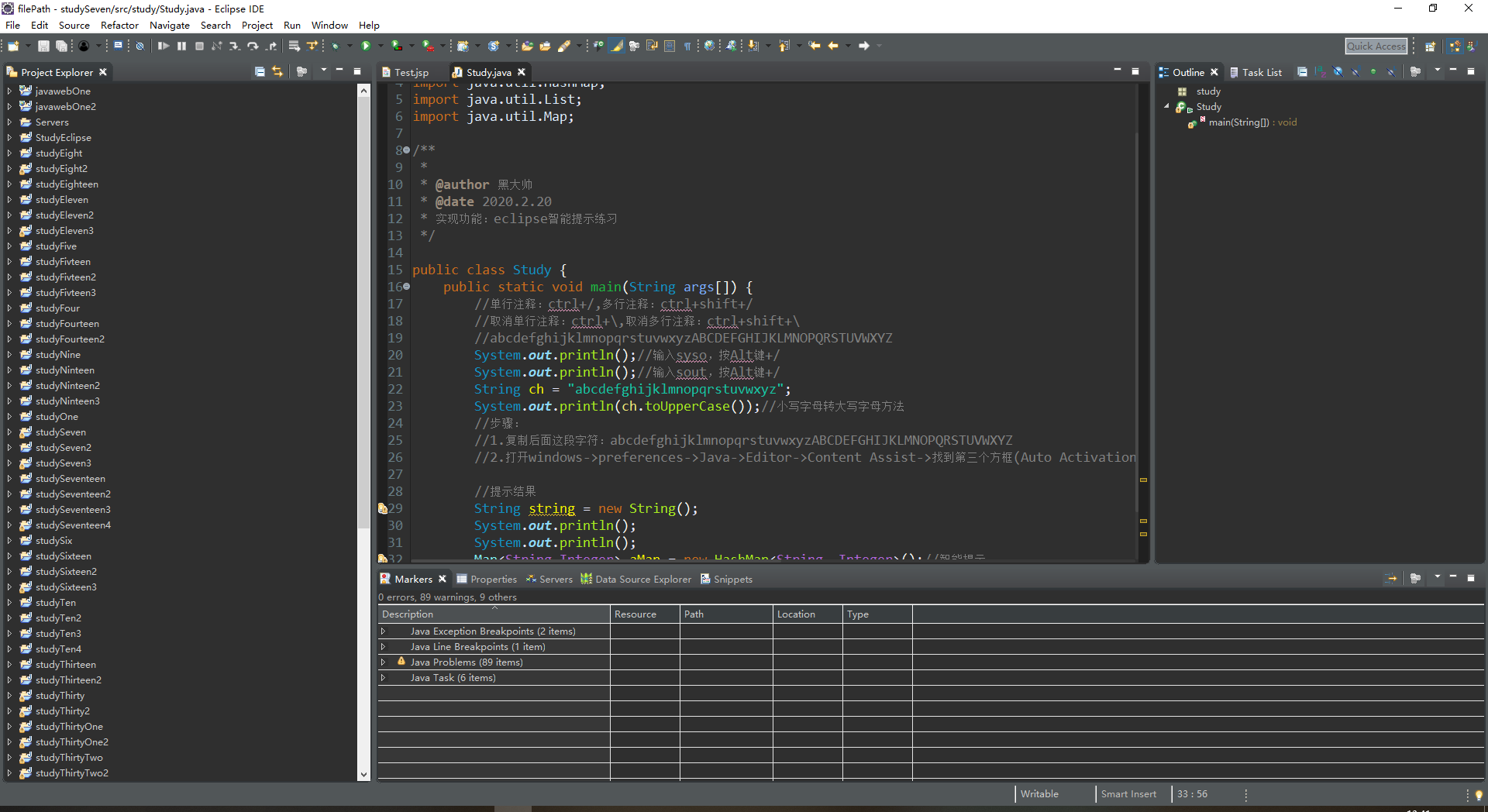Viewport: 1488px width, 812px height.
Task: Toggle Link with Editor in Project Explorer
Action: pyautogui.click(x=277, y=72)
